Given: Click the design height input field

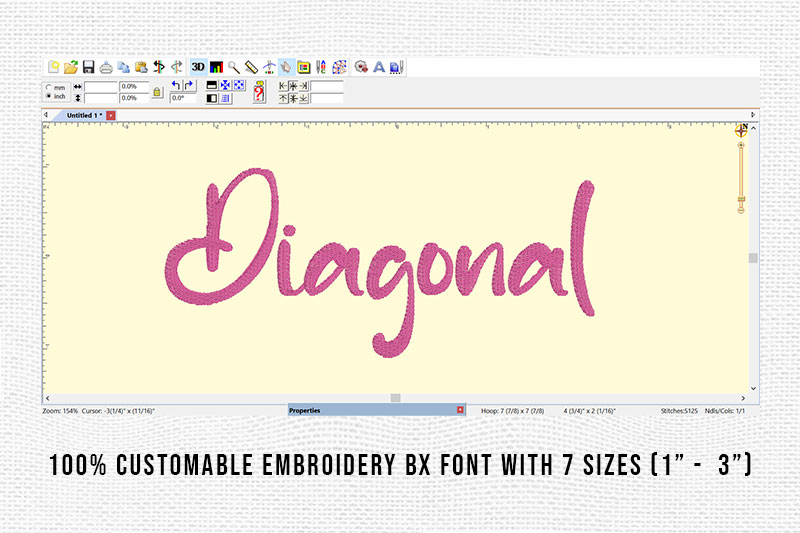Looking at the screenshot, I should (101, 98).
